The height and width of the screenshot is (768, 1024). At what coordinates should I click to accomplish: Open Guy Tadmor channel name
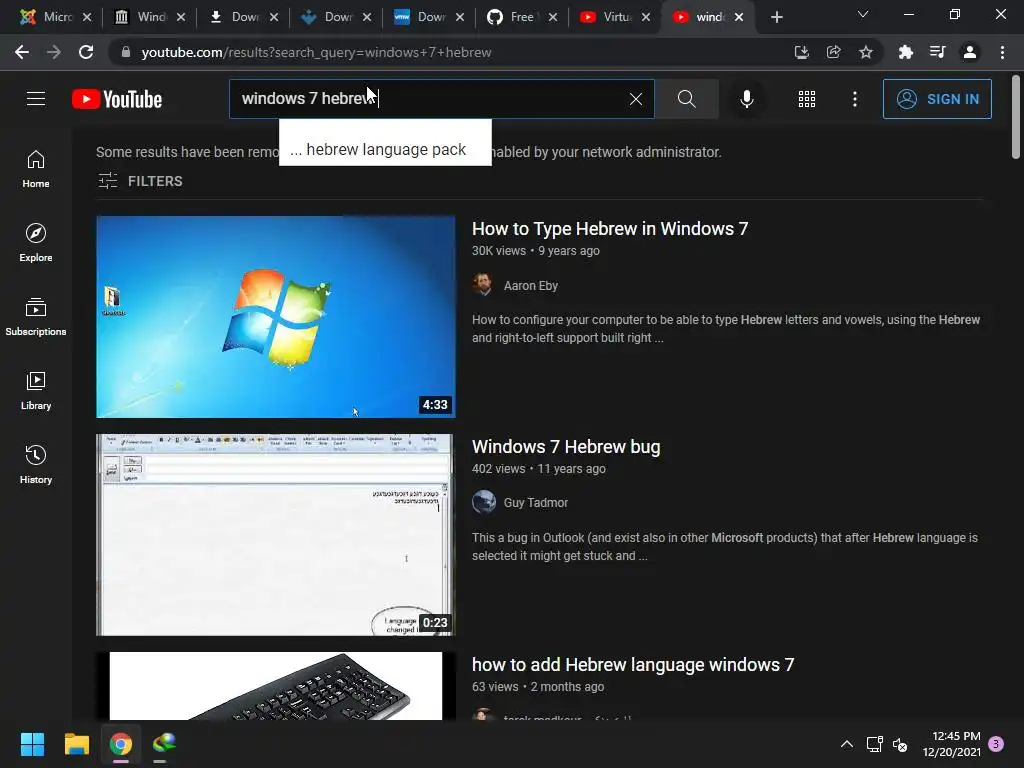536,503
